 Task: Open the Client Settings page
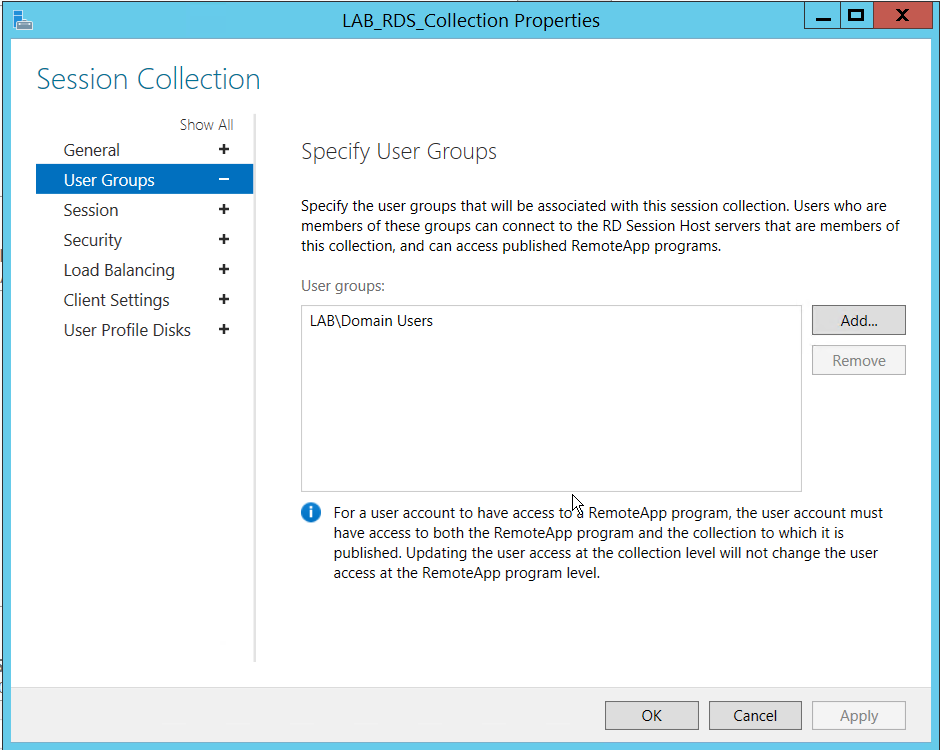click(x=117, y=300)
